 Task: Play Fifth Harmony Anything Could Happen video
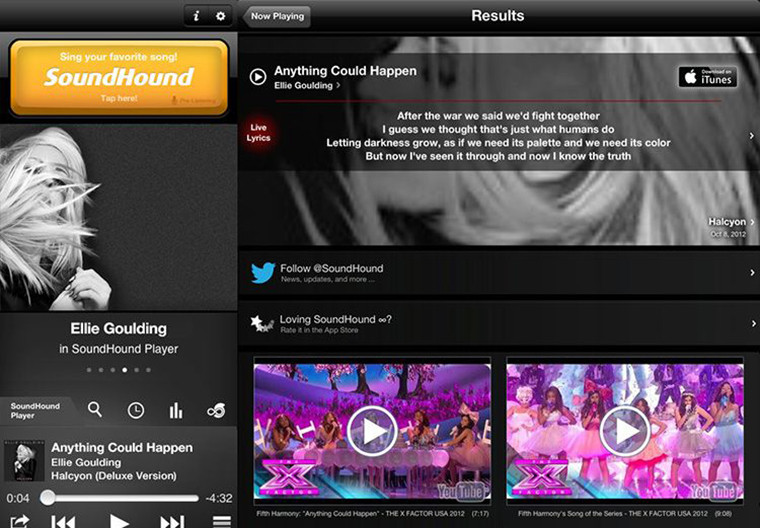(x=372, y=431)
